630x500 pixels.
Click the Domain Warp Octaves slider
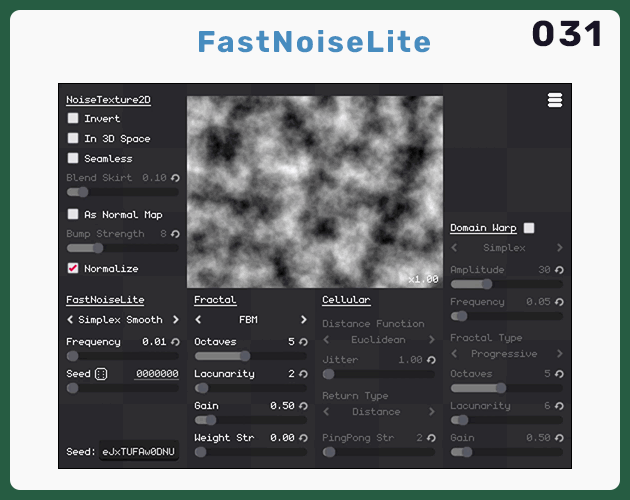click(x=507, y=388)
